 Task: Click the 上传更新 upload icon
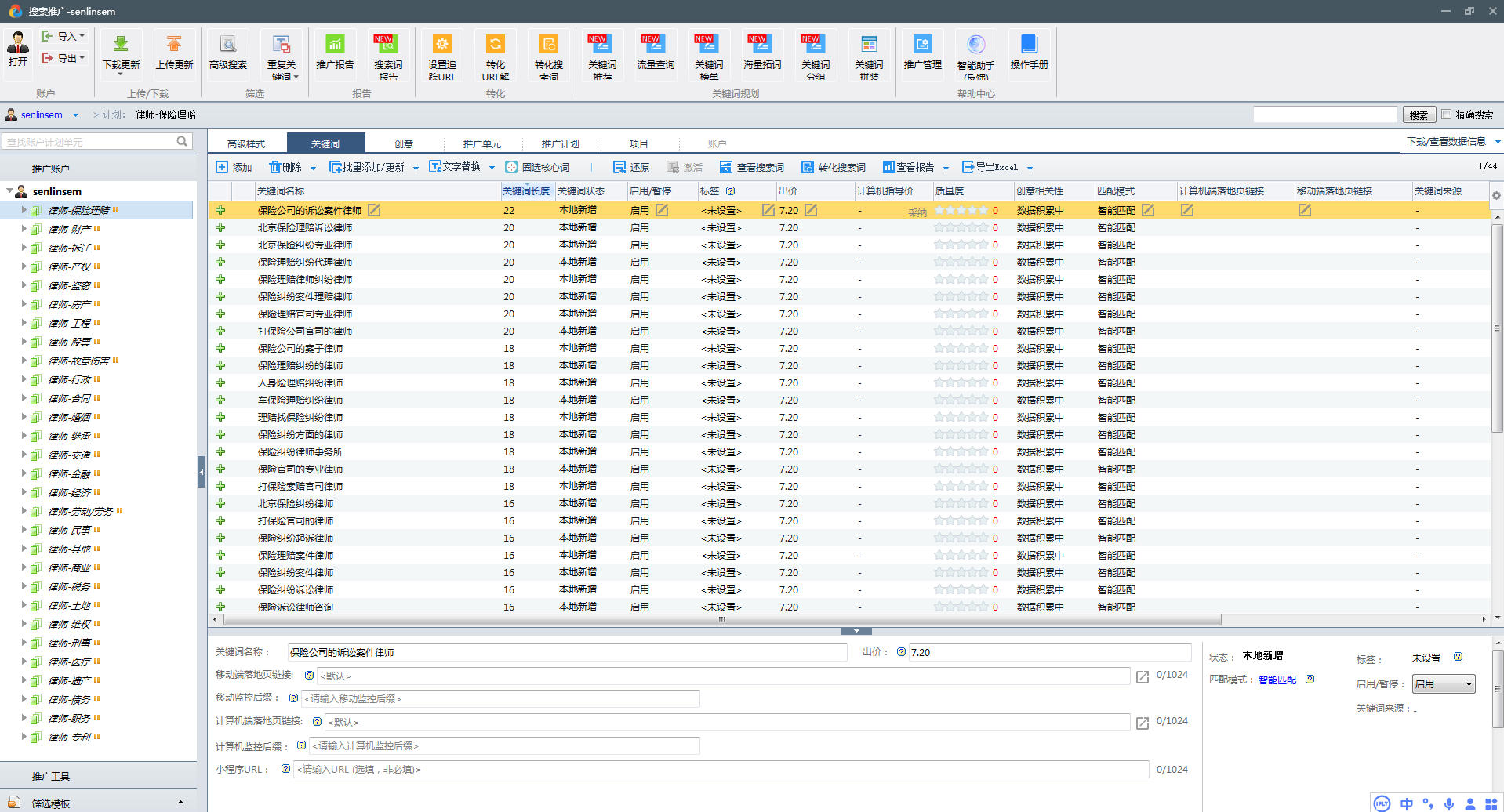(174, 45)
